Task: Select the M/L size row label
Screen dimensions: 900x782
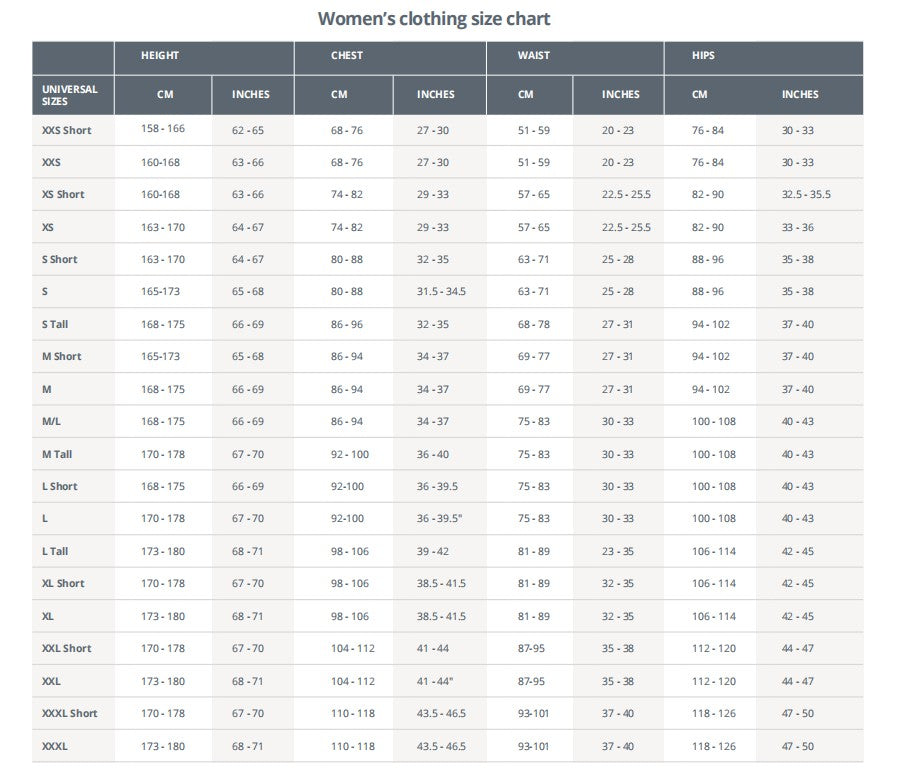Action: point(51,422)
